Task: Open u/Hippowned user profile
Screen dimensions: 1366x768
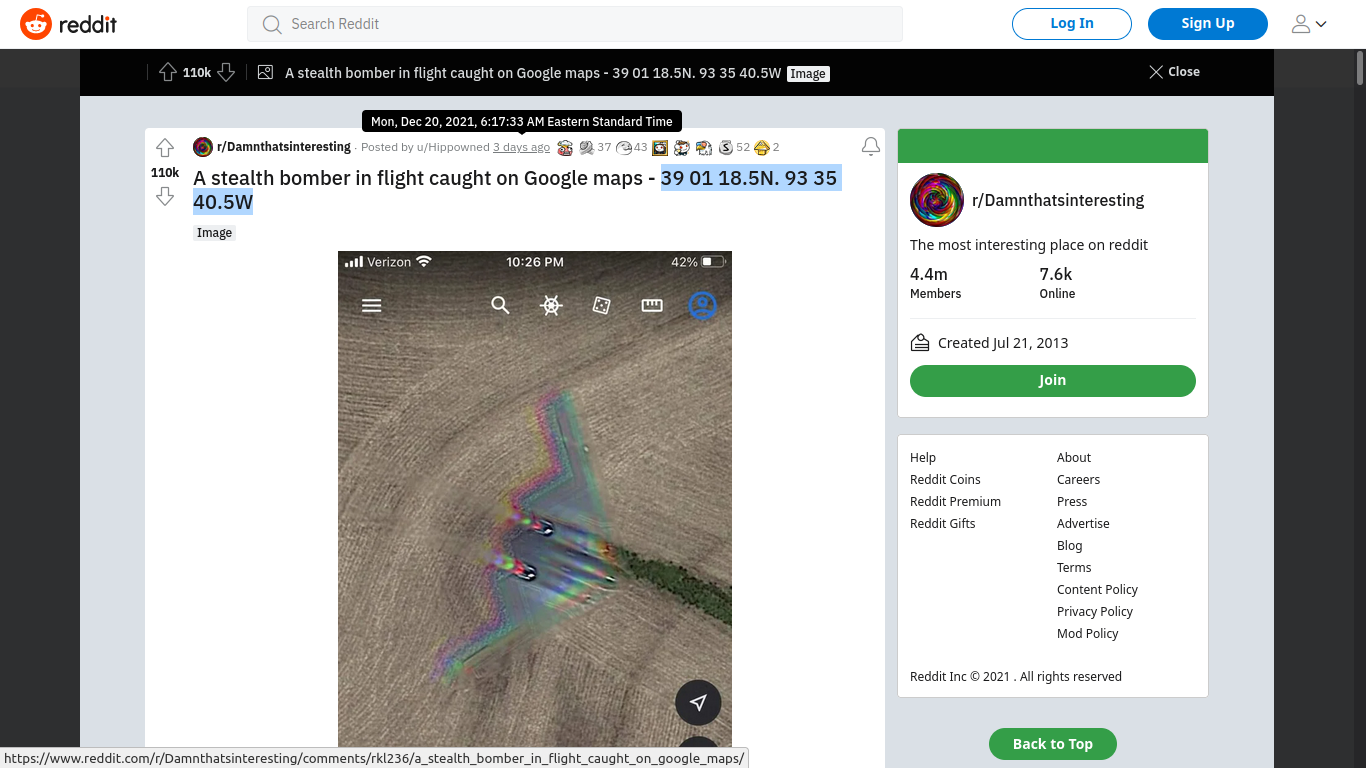Action: (453, 147)
